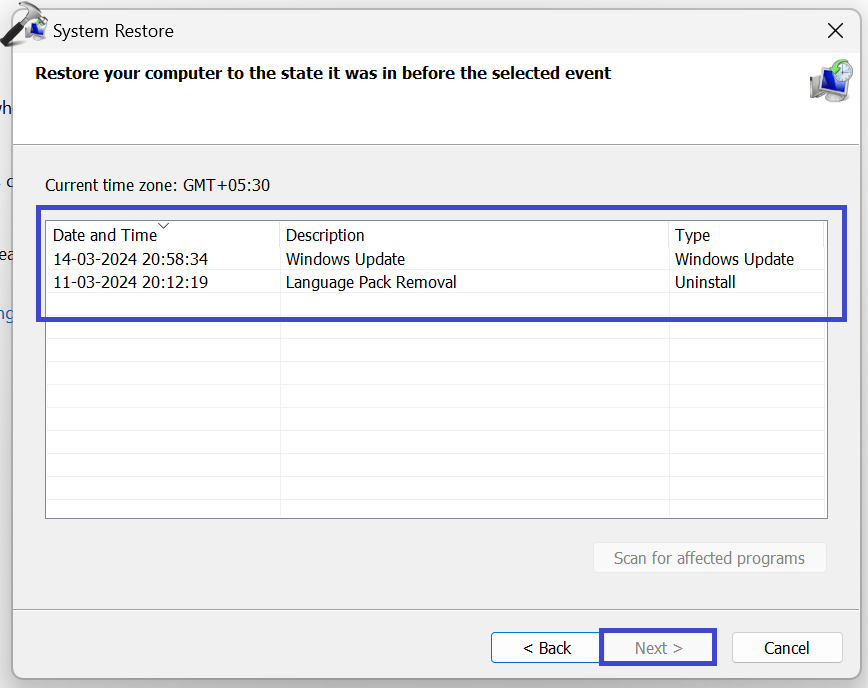The height and width of the screenshot is (688, 868).
Task: Sort by the Date and Time column
Action: (105, 236)
